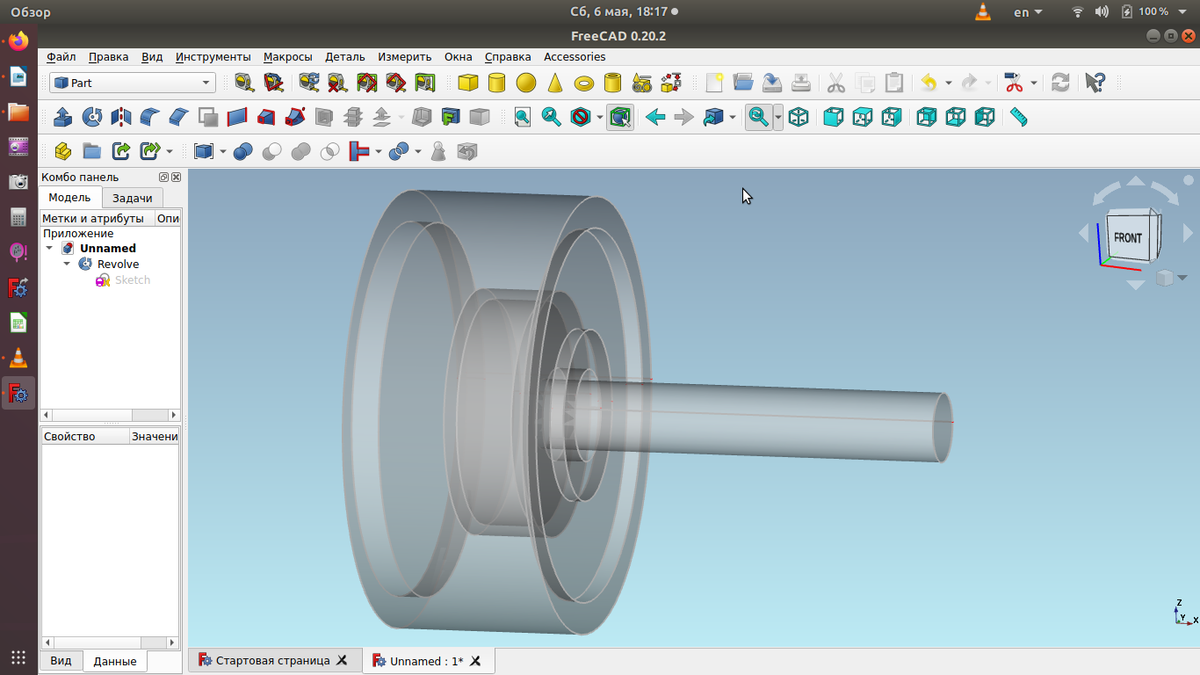Click the model tree horizontal scrollbar
Screen dimensions: 1200x675
pyautogui.click(x=110, y=415)
